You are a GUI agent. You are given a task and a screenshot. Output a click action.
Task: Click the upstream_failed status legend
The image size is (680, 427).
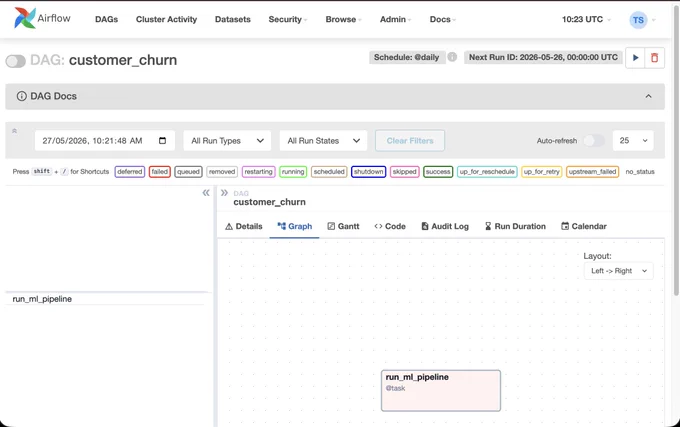click(x=592, y=172)
